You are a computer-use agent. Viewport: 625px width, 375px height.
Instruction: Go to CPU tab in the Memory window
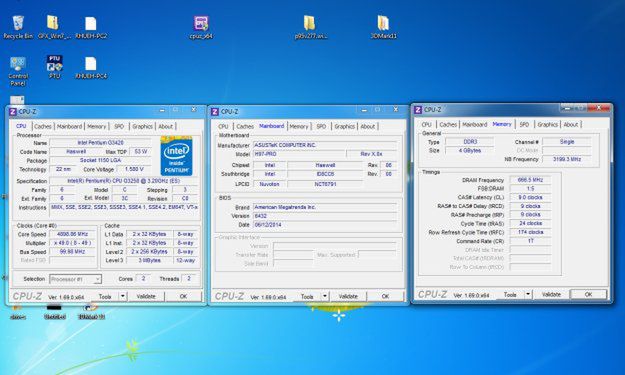coord(426,125)
